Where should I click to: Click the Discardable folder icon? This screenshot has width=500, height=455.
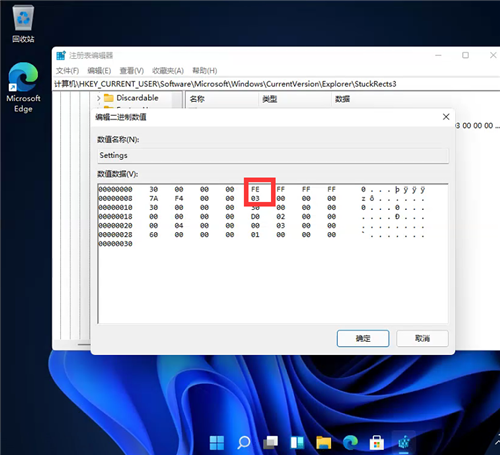[109, 98]
